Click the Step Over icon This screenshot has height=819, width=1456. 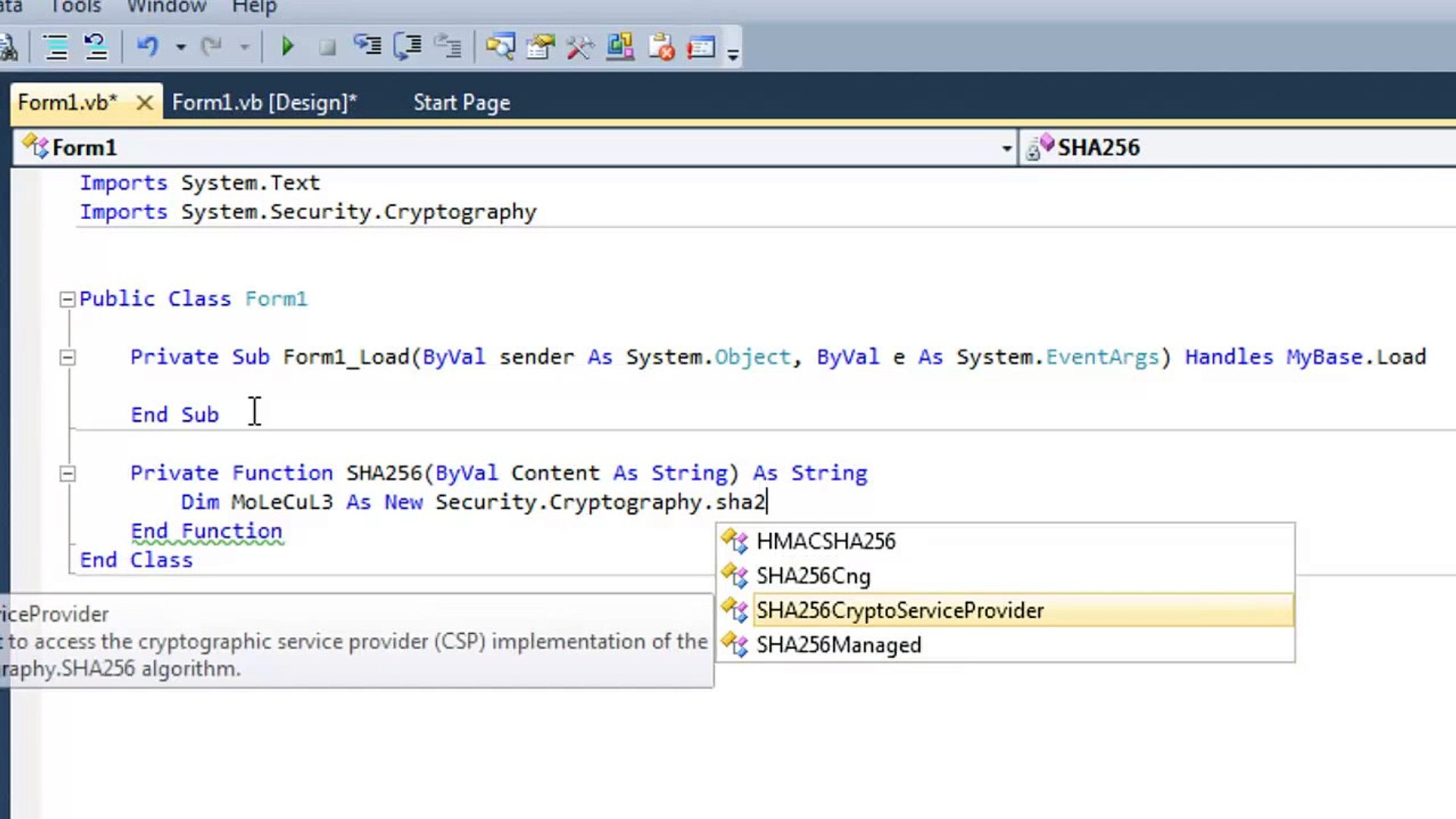pyautogui.click(x=408, y=46)
